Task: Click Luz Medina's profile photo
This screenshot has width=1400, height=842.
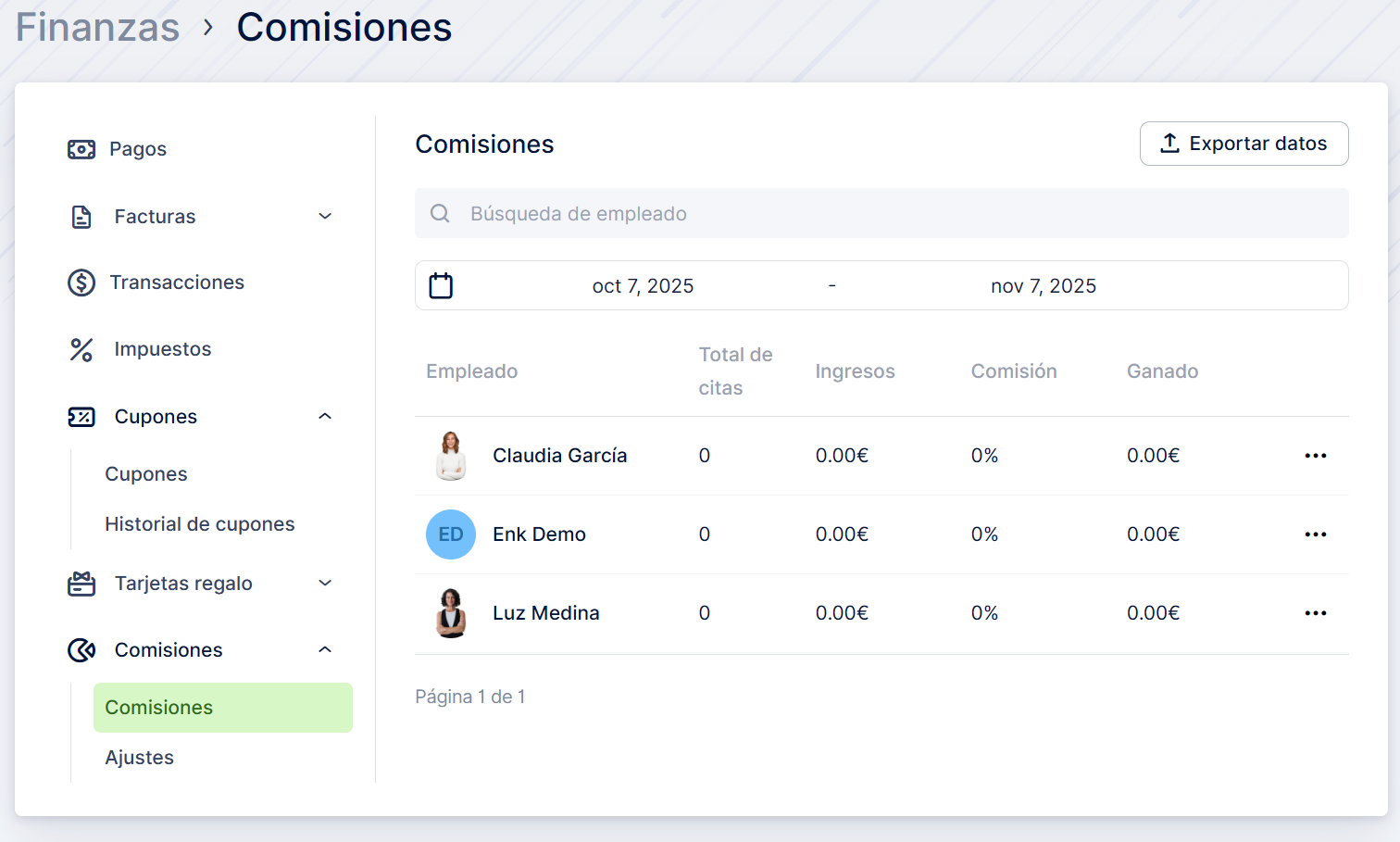Action: (451, 613)
